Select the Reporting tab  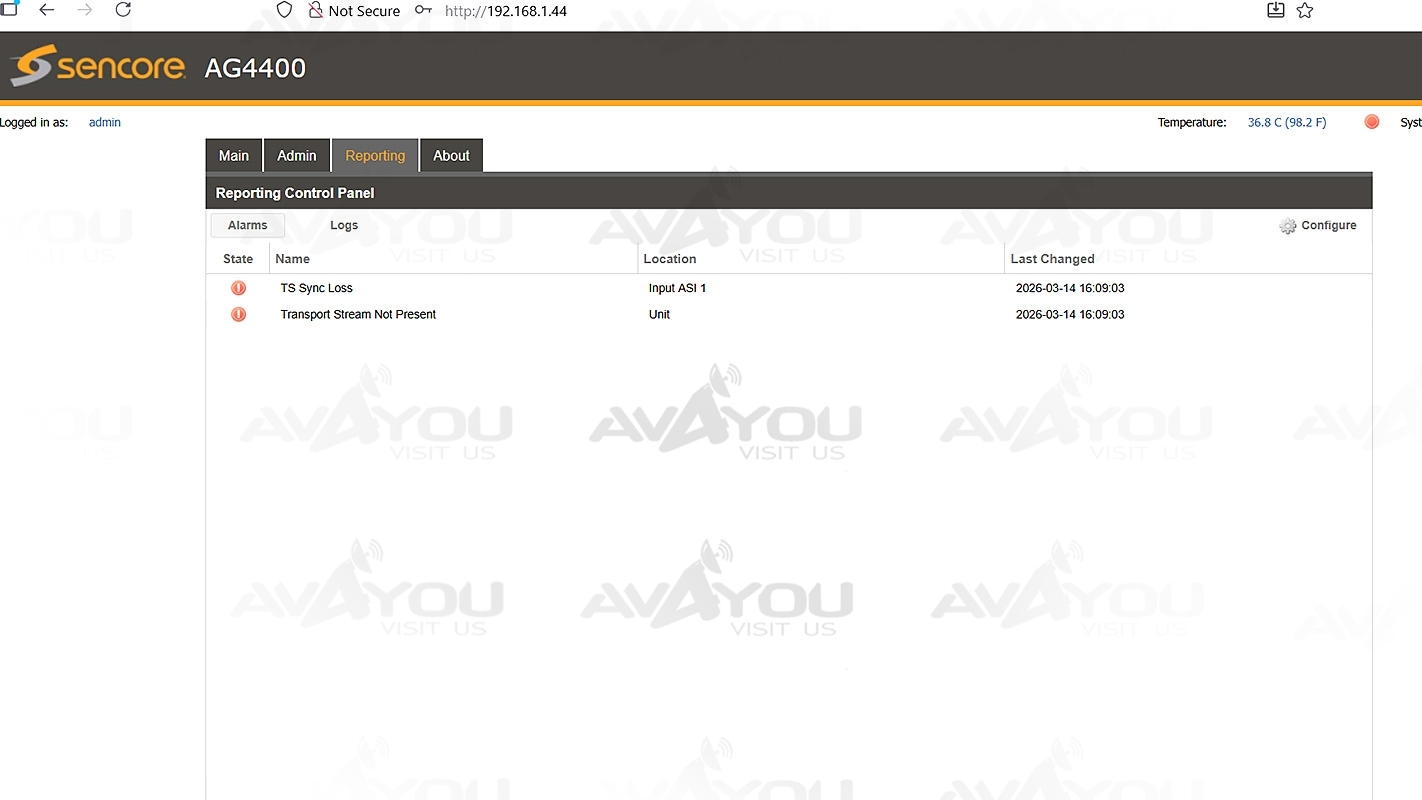tap(375, 156)
